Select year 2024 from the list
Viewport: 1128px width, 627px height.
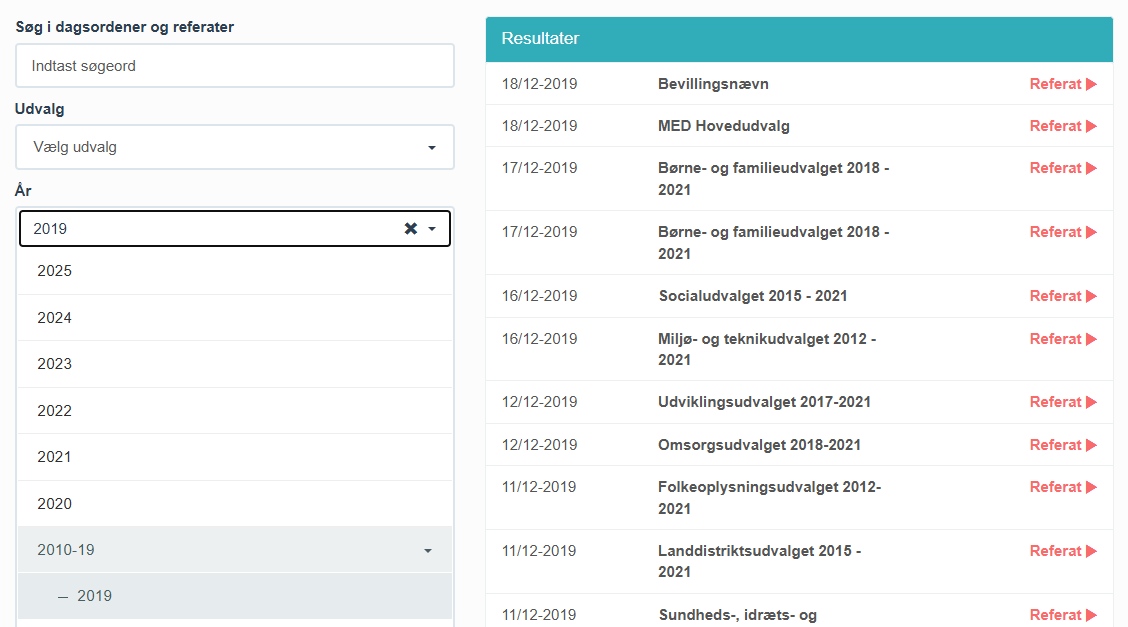click(x=55, y=318)
